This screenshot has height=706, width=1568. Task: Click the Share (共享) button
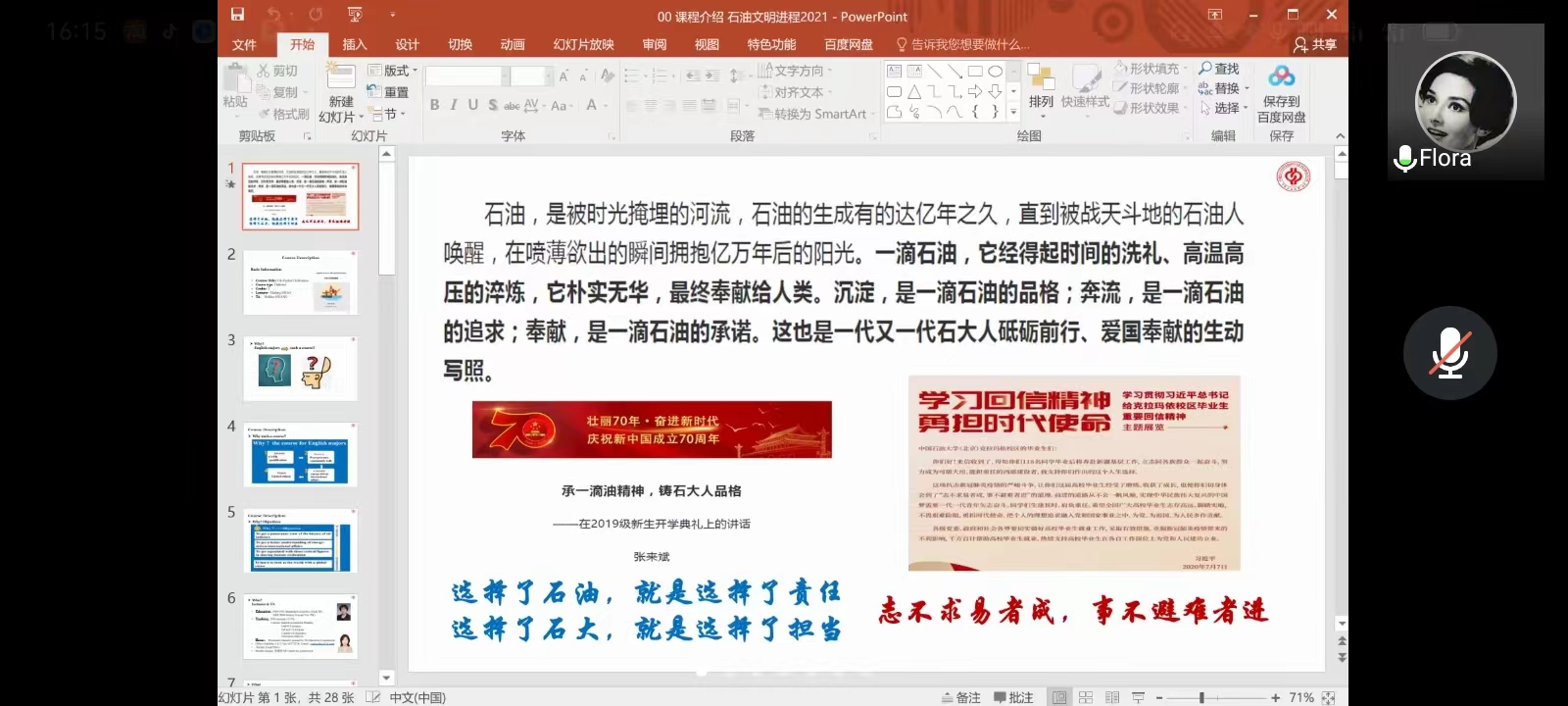1315,44
